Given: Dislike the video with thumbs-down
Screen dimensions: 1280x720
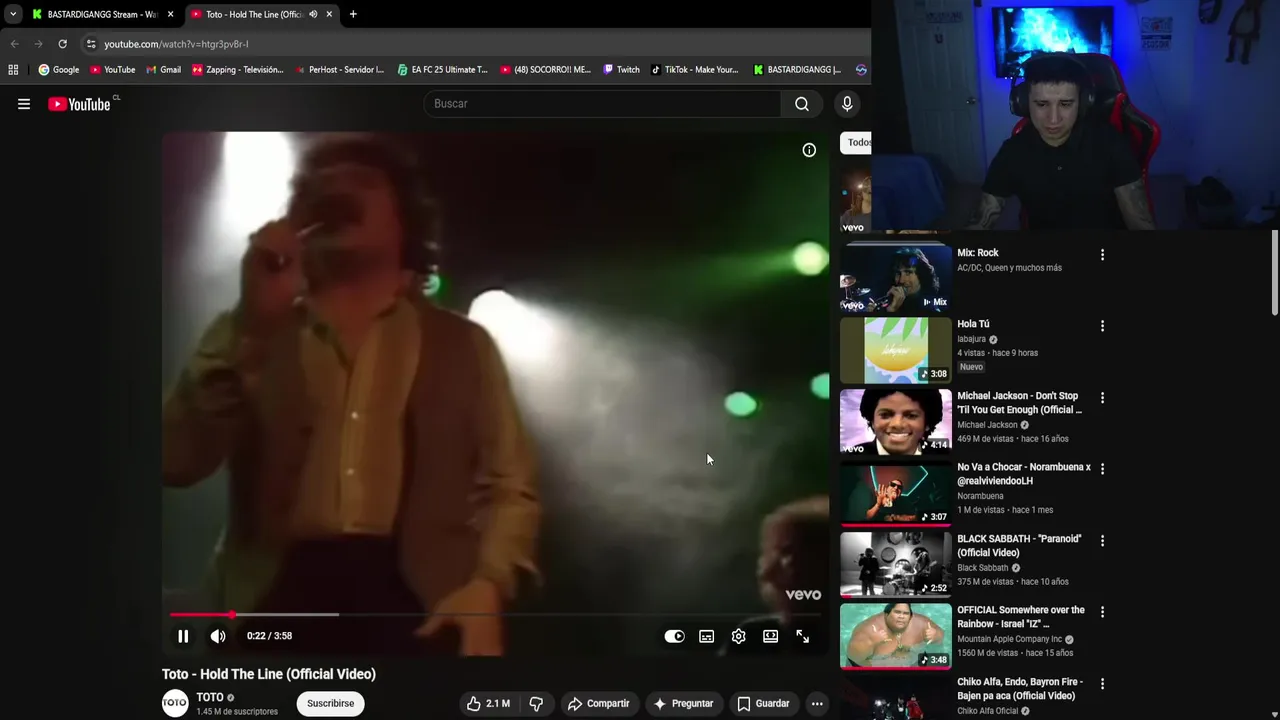Looking at the screenshot, I should (x=536, y=703).
